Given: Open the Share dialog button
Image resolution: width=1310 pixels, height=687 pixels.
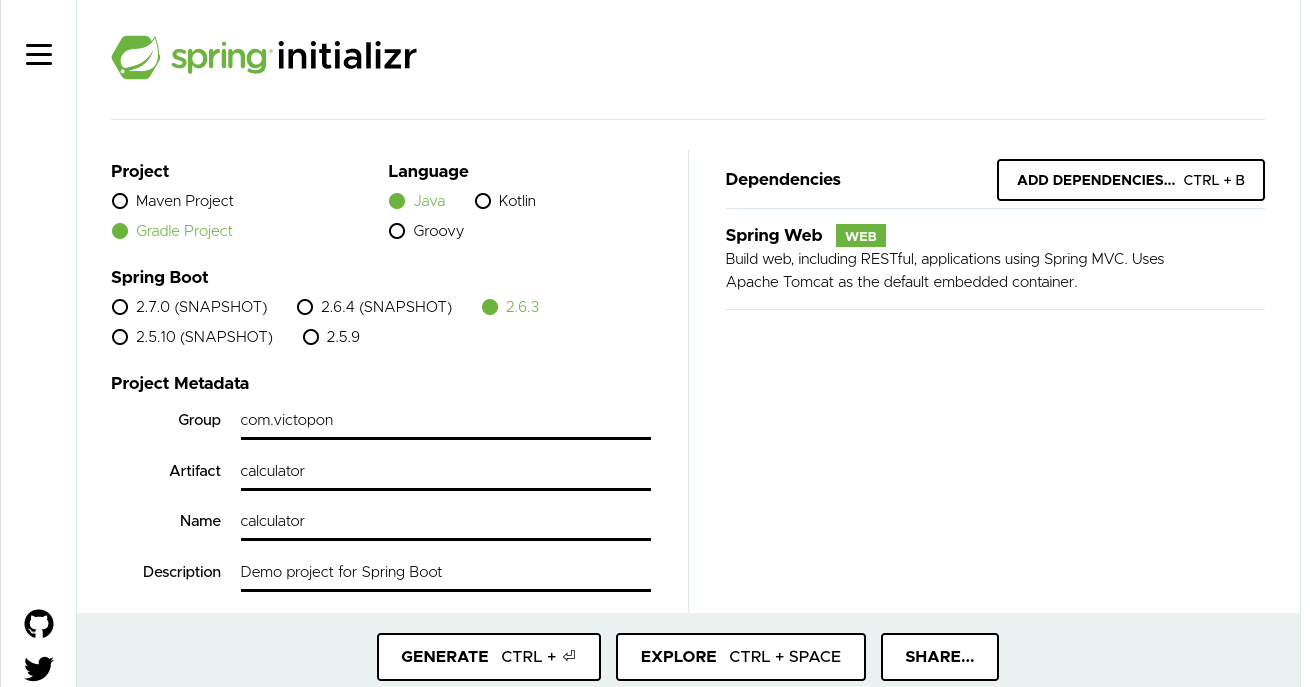Looking at the screenshot, I should pyautogui.click(x=939, y=657).
